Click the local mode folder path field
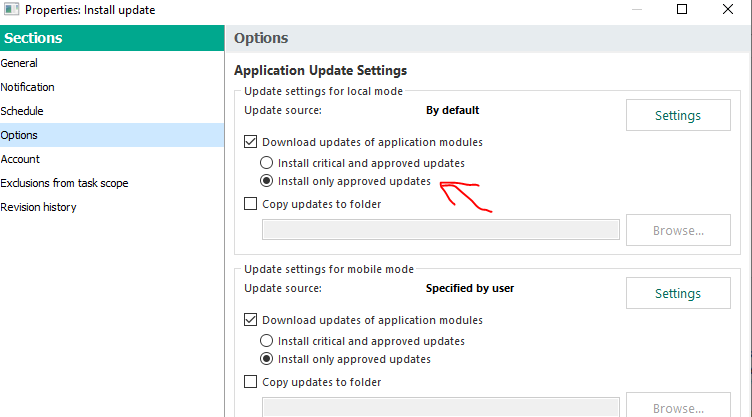The height and width of the screenshot is (417, 752). [441, 230]
